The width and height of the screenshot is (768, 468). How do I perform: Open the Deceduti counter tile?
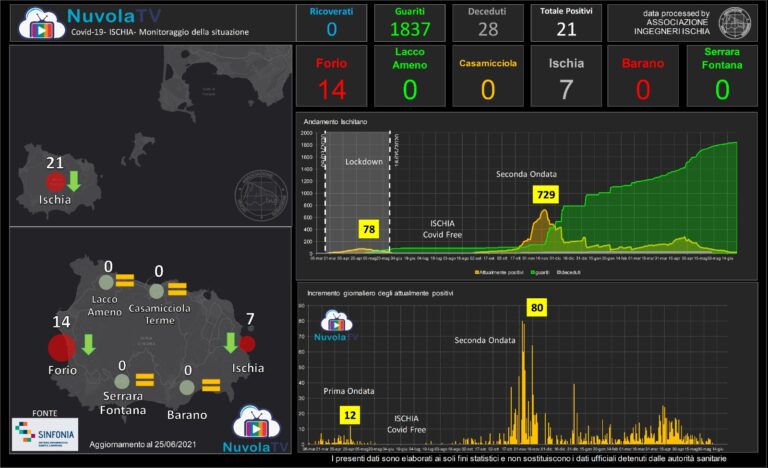click(x=488, y=23)
